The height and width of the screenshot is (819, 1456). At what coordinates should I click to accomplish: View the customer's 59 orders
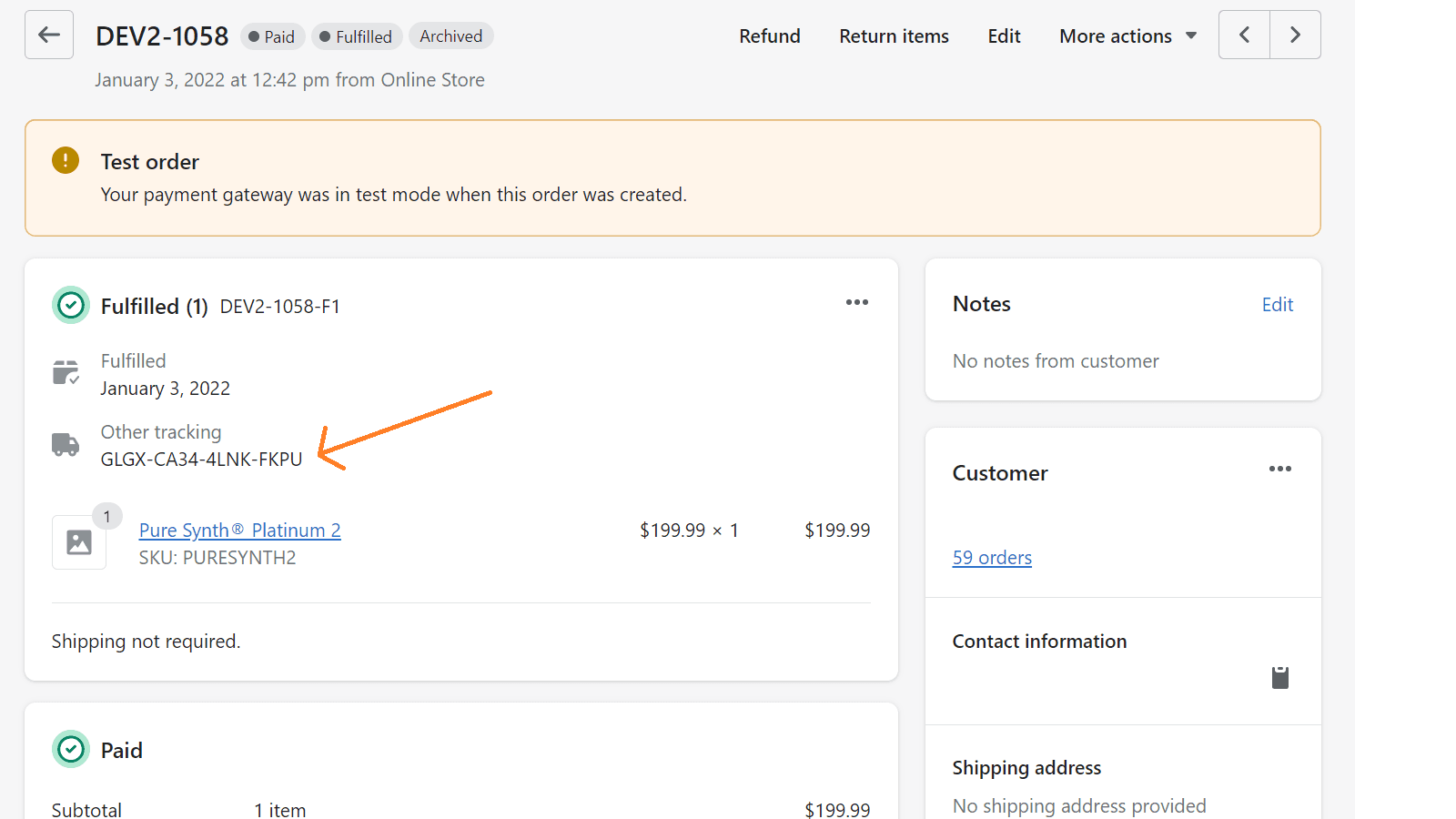(992, 557)
